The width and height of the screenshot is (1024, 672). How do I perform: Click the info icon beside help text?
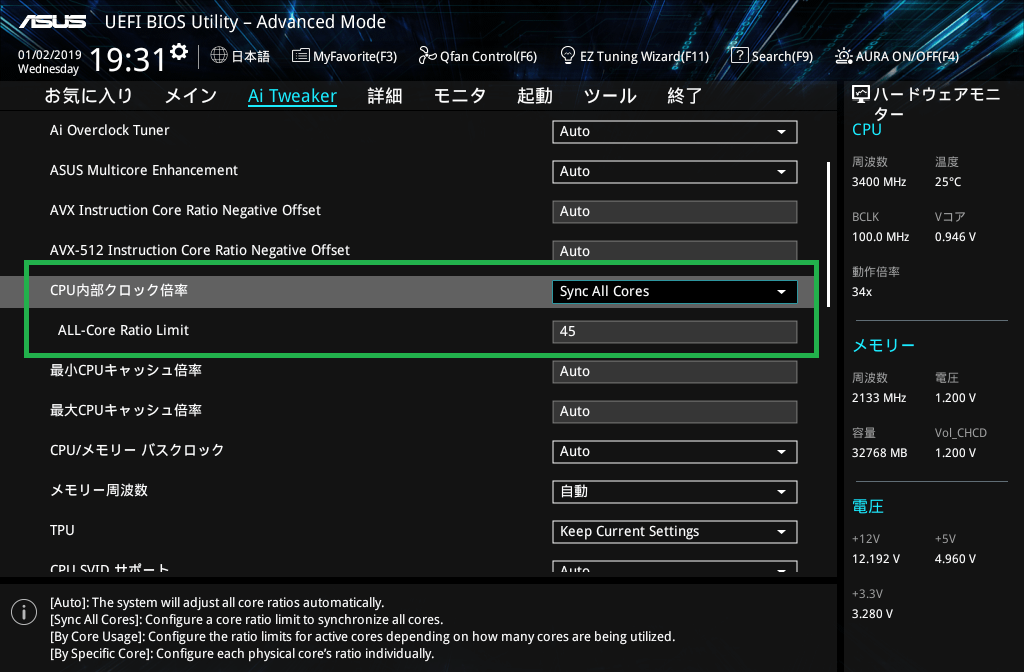pos(24,612)
